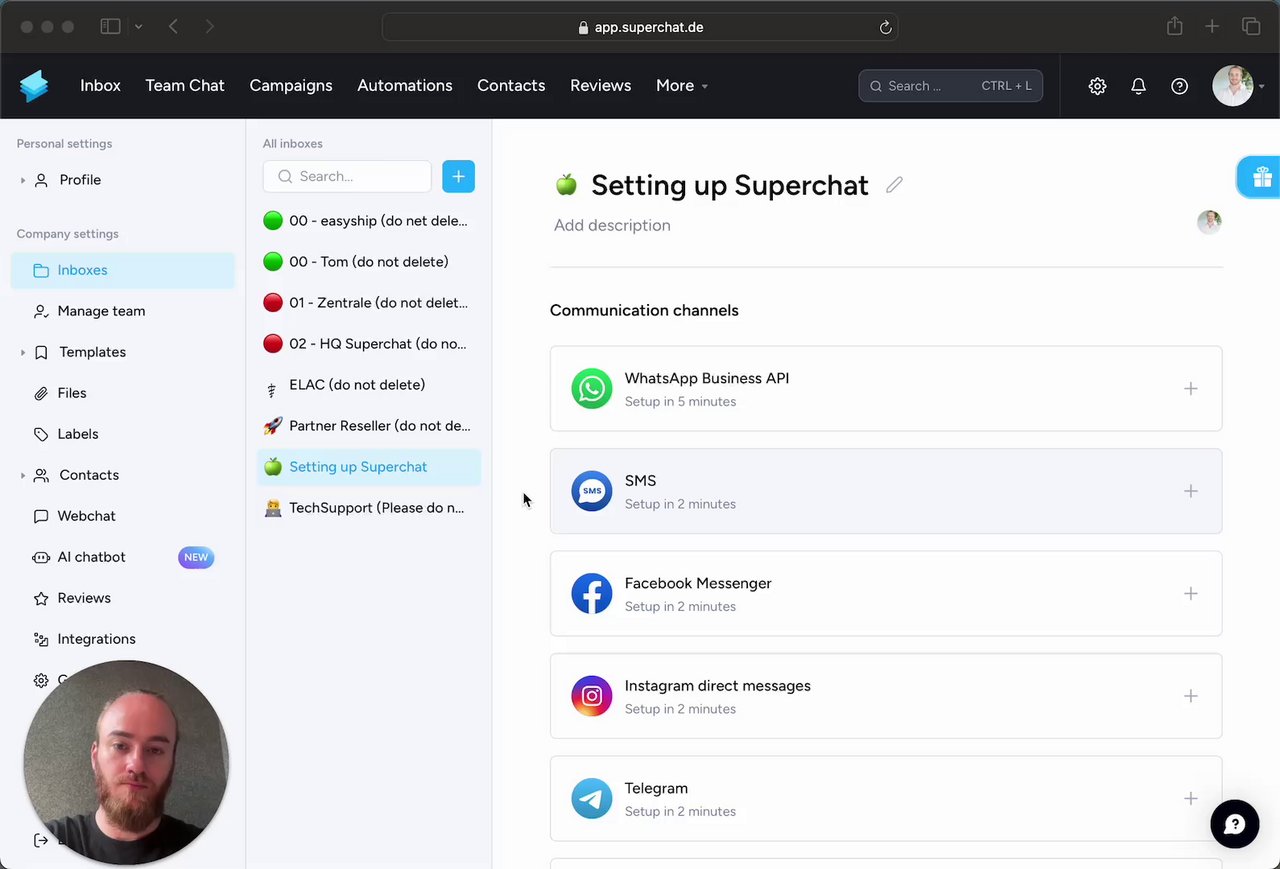Toggle the browser sidebar icon
This screenshot has height=869, width=1280.
coord(110,27)
